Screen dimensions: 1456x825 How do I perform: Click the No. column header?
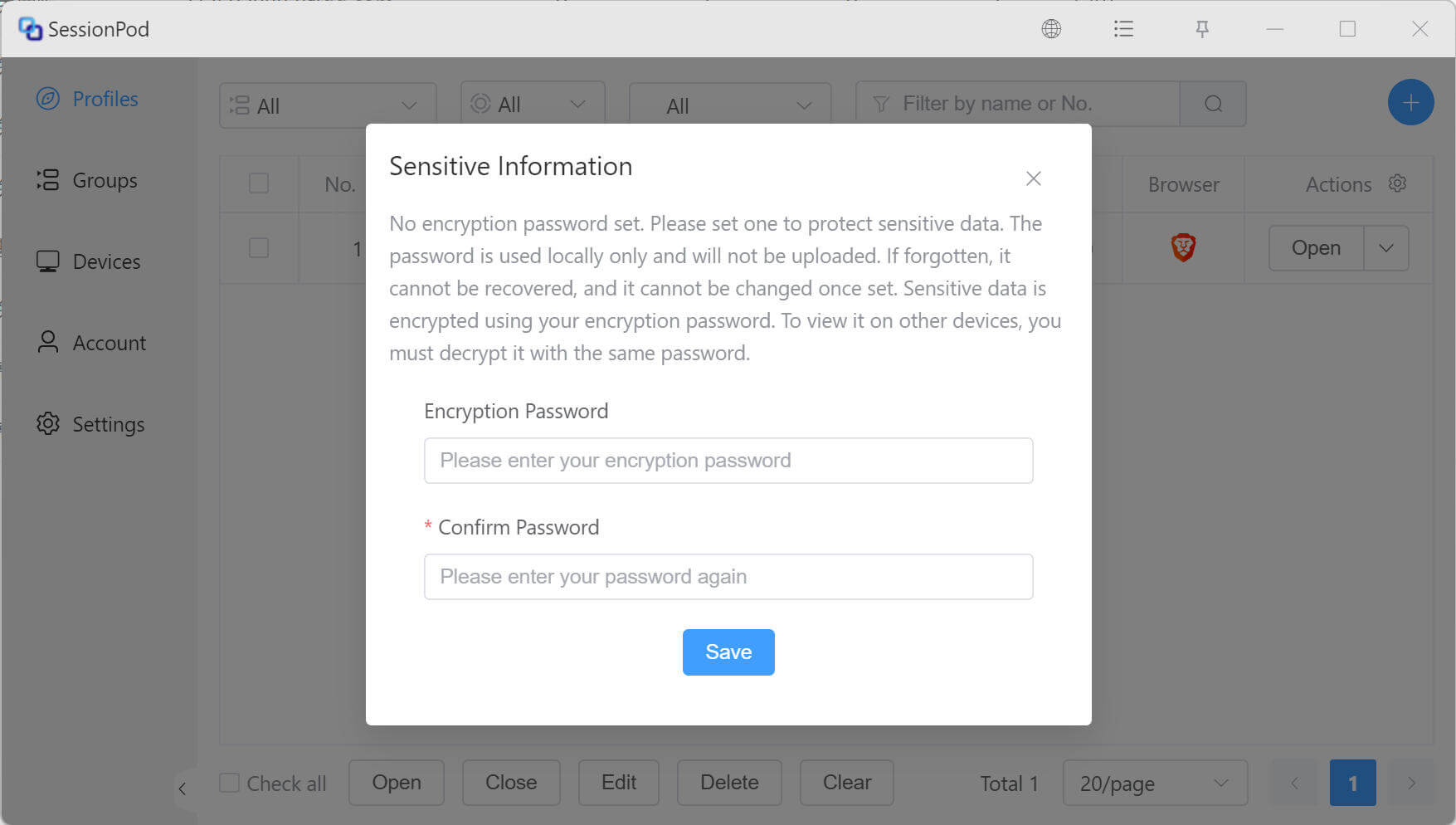tap(340, 184)
